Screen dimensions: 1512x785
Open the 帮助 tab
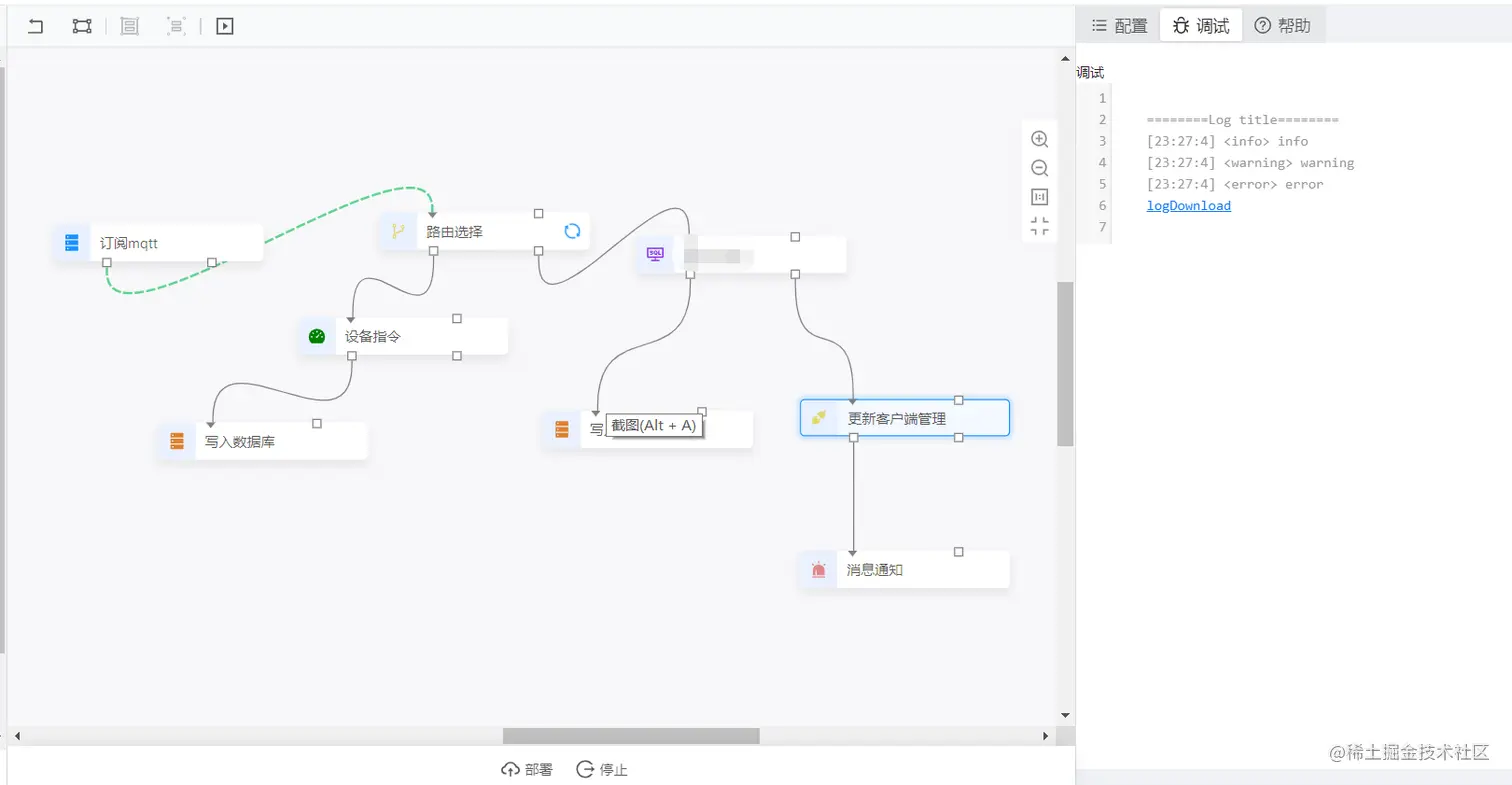tap(1283, 26)
